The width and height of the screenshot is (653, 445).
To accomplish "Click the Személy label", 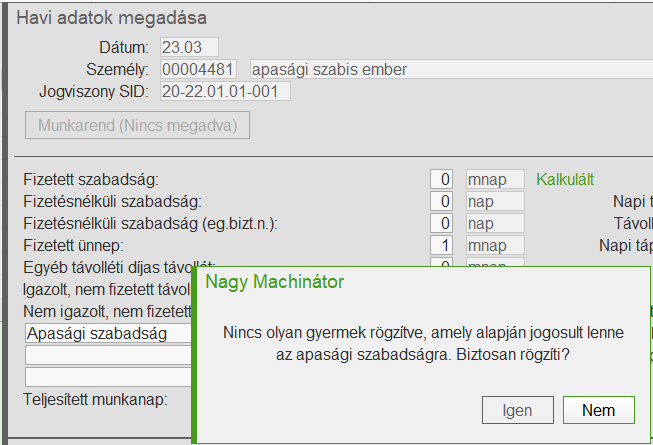I will [117, 69].
